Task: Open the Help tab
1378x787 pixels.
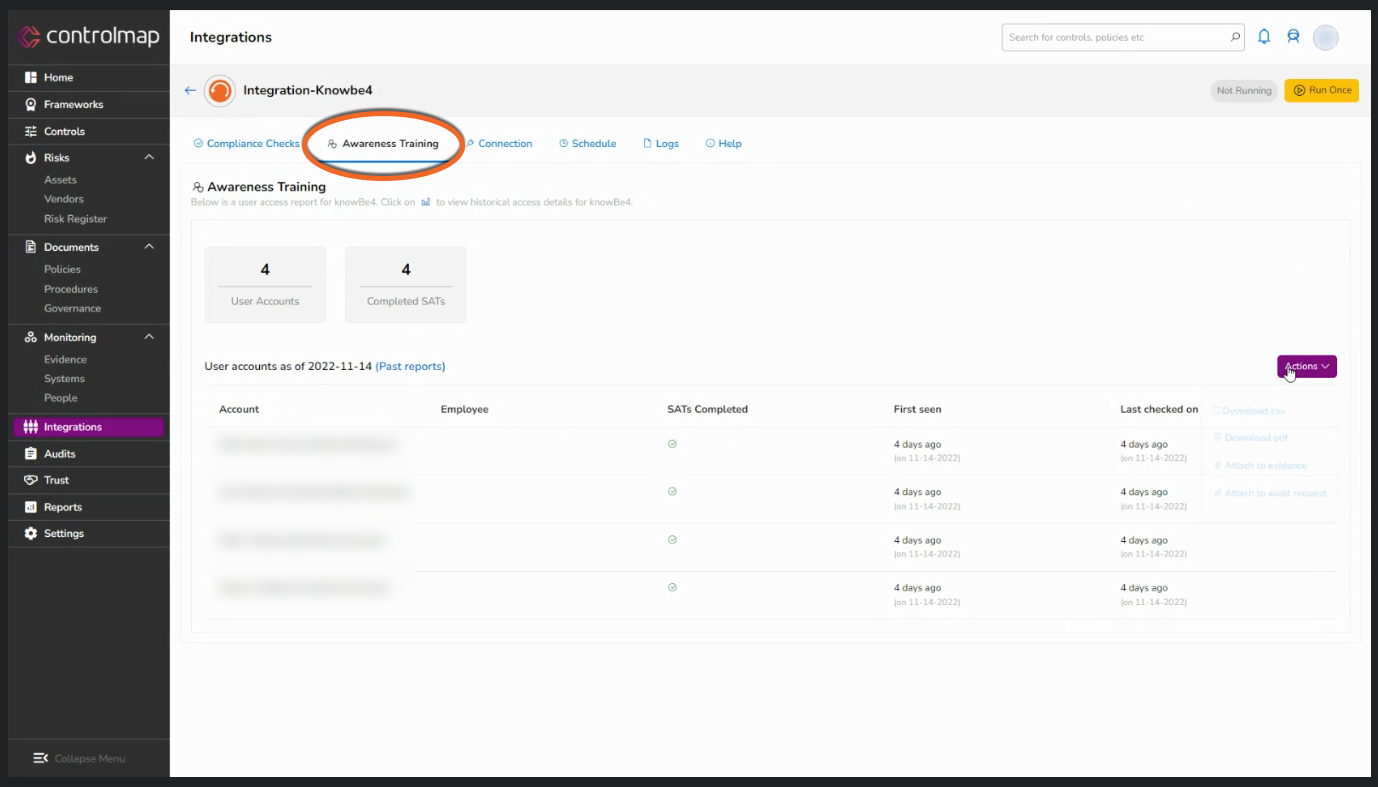Action: pos(723,144)
